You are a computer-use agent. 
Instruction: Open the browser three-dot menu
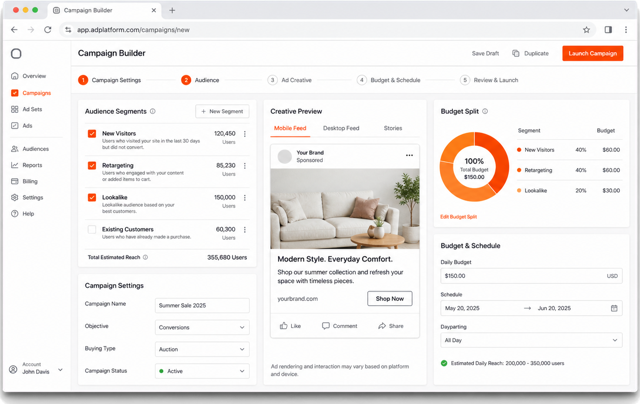click(626, 30)
